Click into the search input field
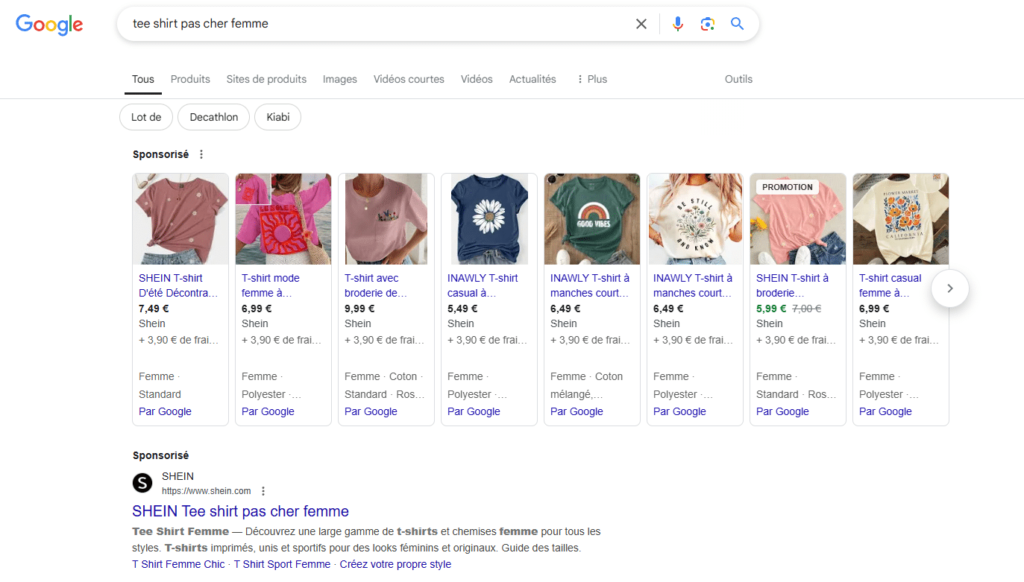 (x=379, y=24)
